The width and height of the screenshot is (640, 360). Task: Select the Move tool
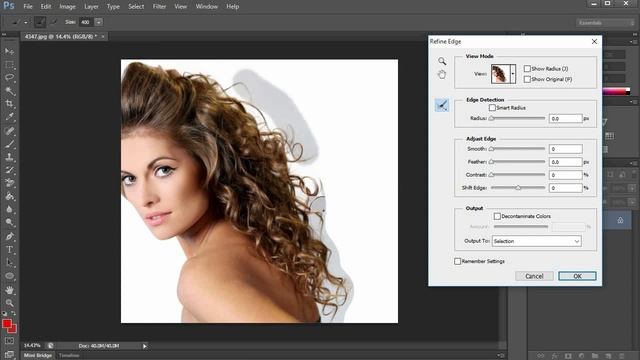[x=9, y=51]
